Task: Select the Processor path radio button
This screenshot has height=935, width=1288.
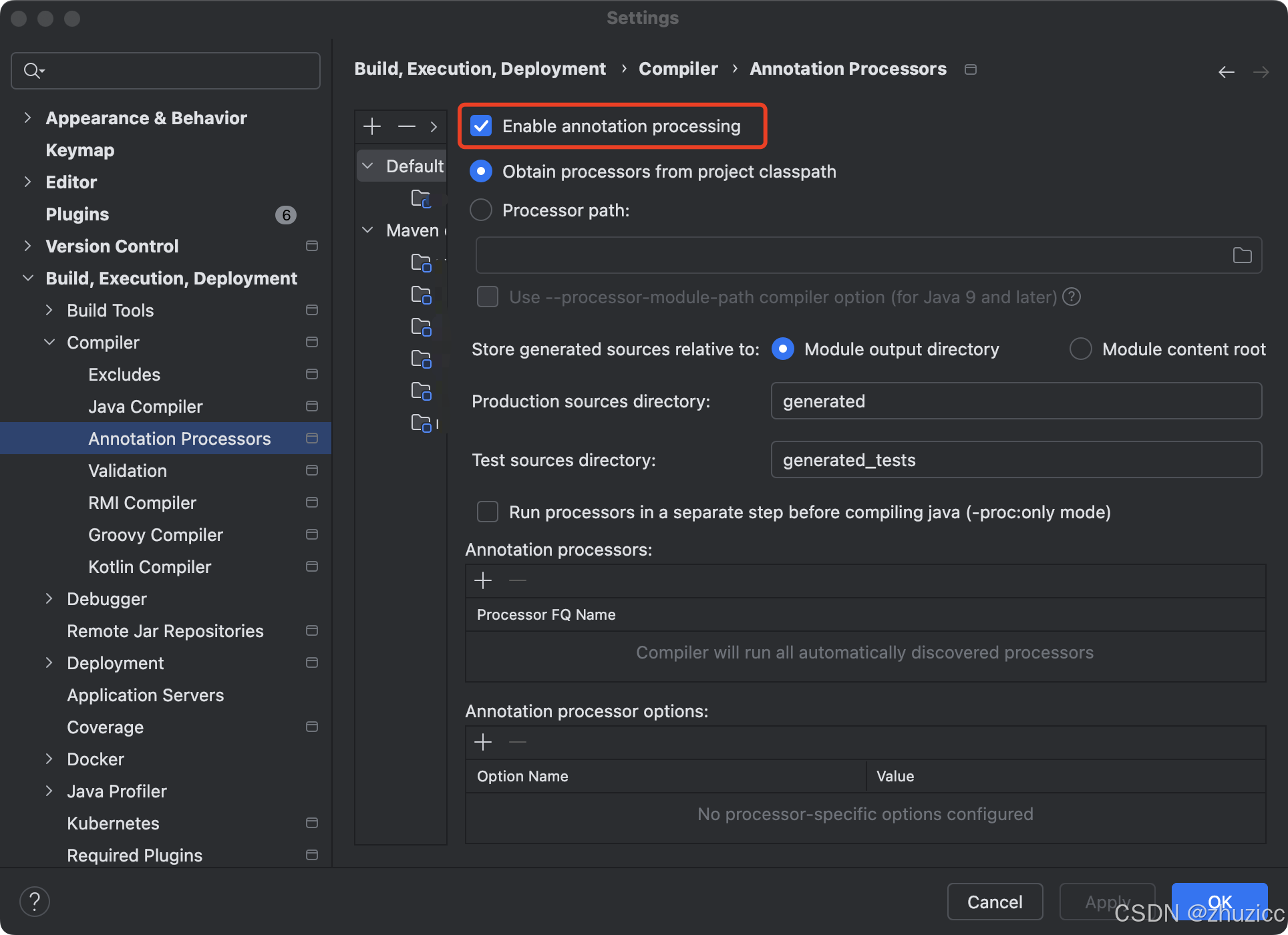Action: (x=481, y=210)
